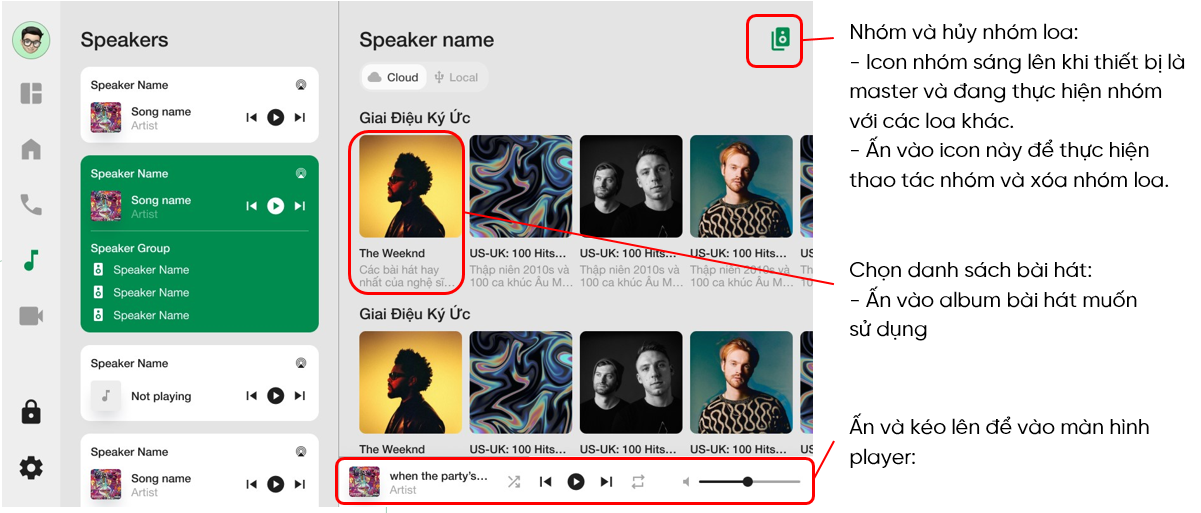Screen dimensions: 1201x513
Task: Toggle repeat in bottom player bar
Action: [x=638, y=482]
